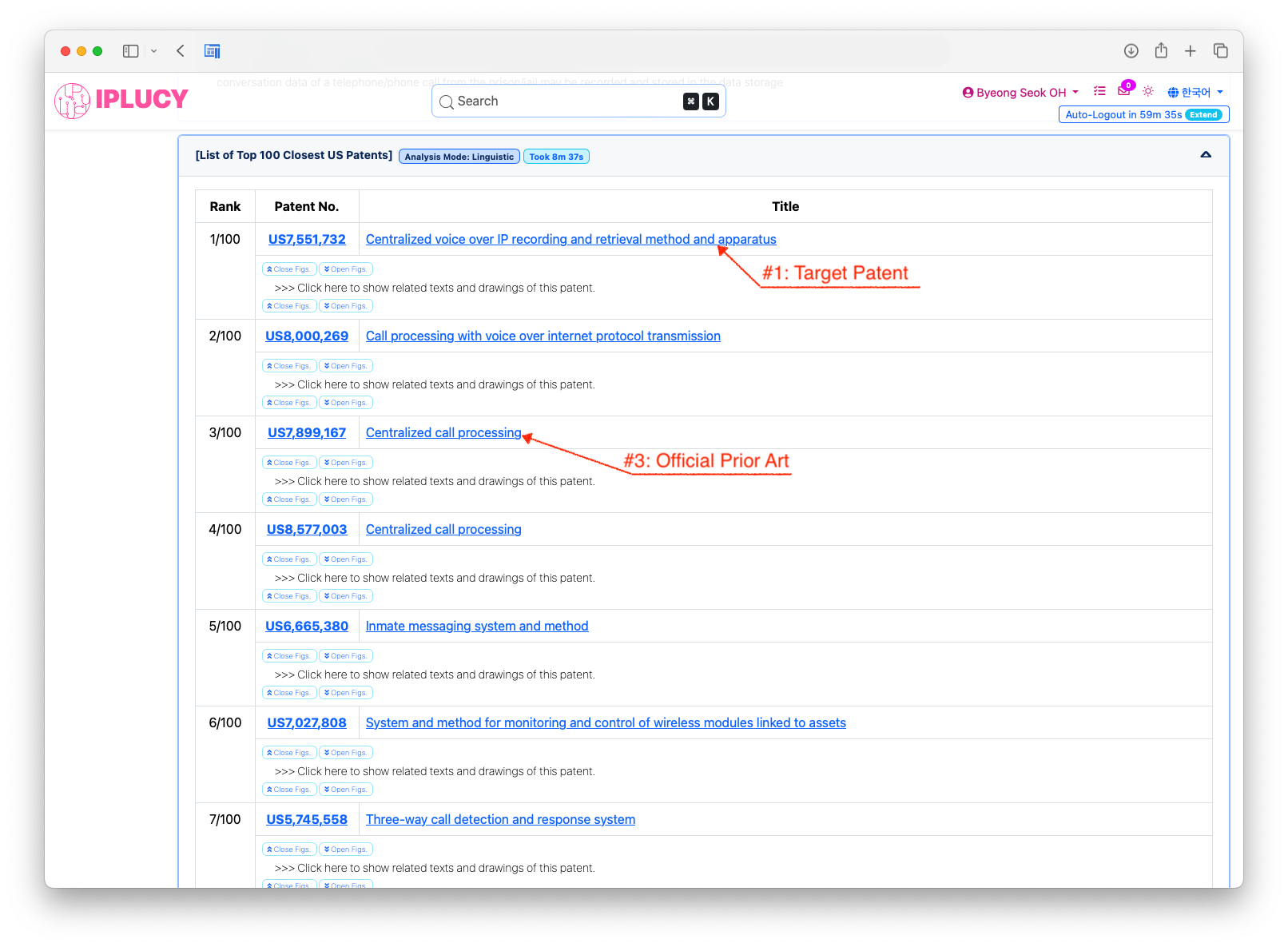1288x947 pixels.
Task: Show related texts for rank 3 patent
Action: point(435,481)
